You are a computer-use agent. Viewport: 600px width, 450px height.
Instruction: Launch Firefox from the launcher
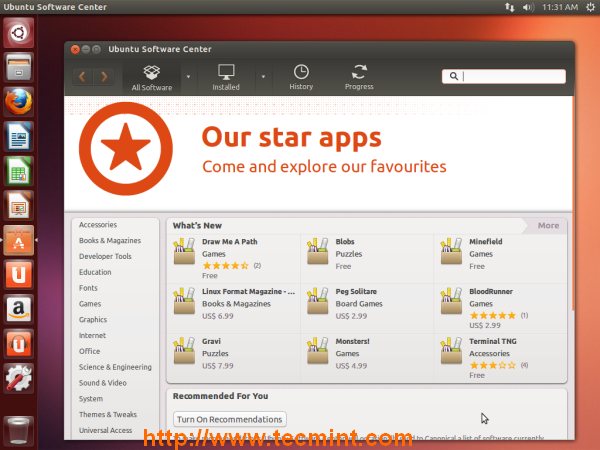[x=18, y=102]
